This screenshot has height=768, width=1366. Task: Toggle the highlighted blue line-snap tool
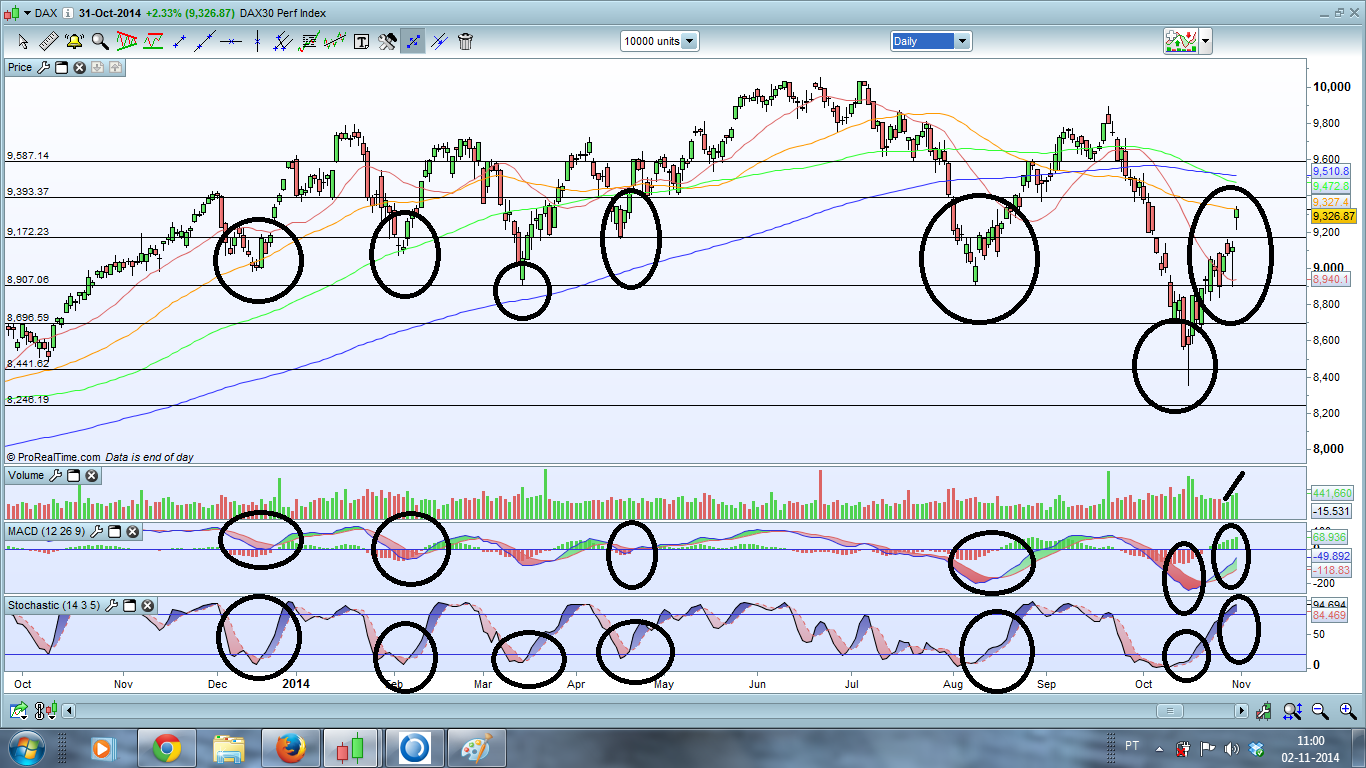[x=413, y=41]
